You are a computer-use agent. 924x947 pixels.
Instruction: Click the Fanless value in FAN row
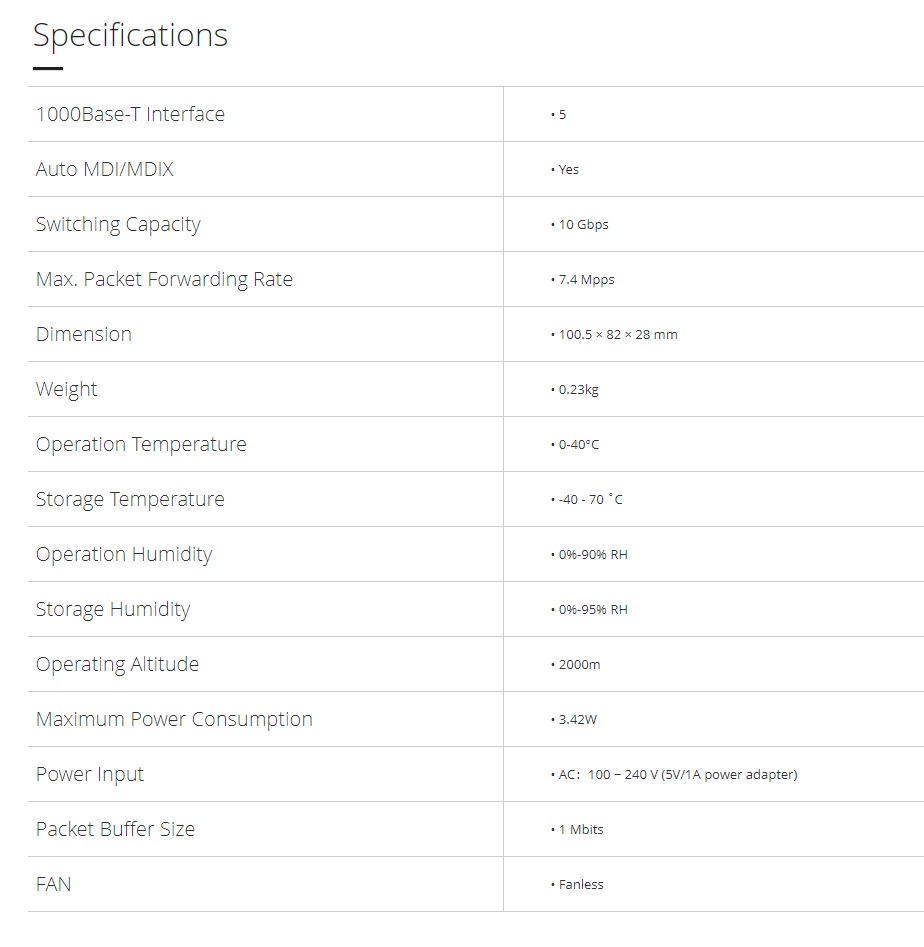pos(580,885)
